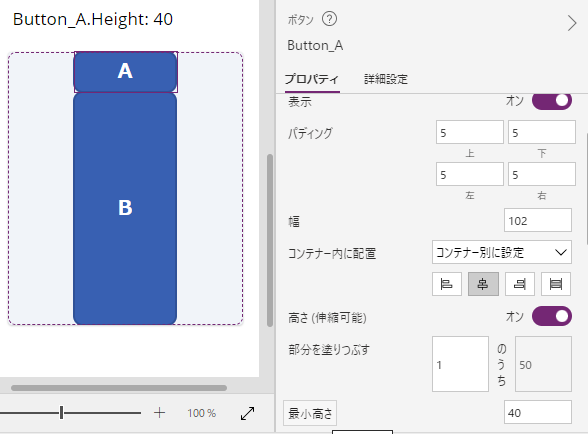The width and height of the screenshot is (588, 434).
Task: Click the properties panel scrollbar
Action: click(x=586, y=189)
